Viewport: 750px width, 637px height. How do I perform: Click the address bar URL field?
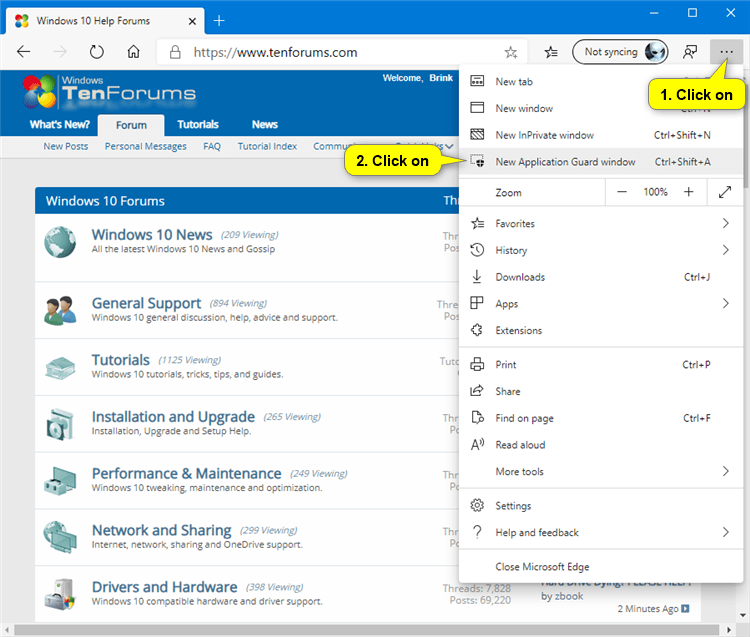[x=342, y=52]
